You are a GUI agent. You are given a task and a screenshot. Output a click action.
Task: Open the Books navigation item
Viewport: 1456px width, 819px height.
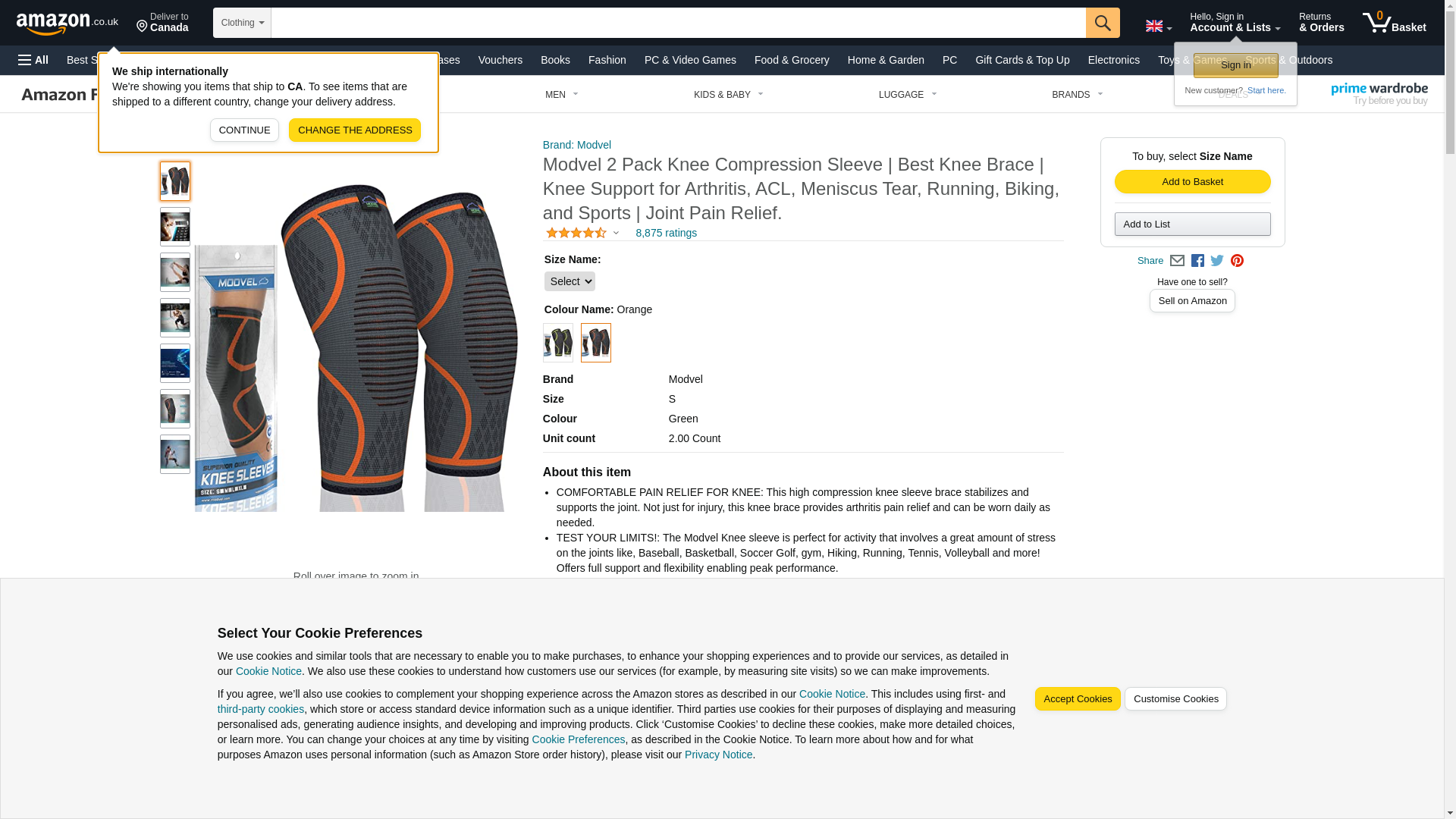[555, 60]
